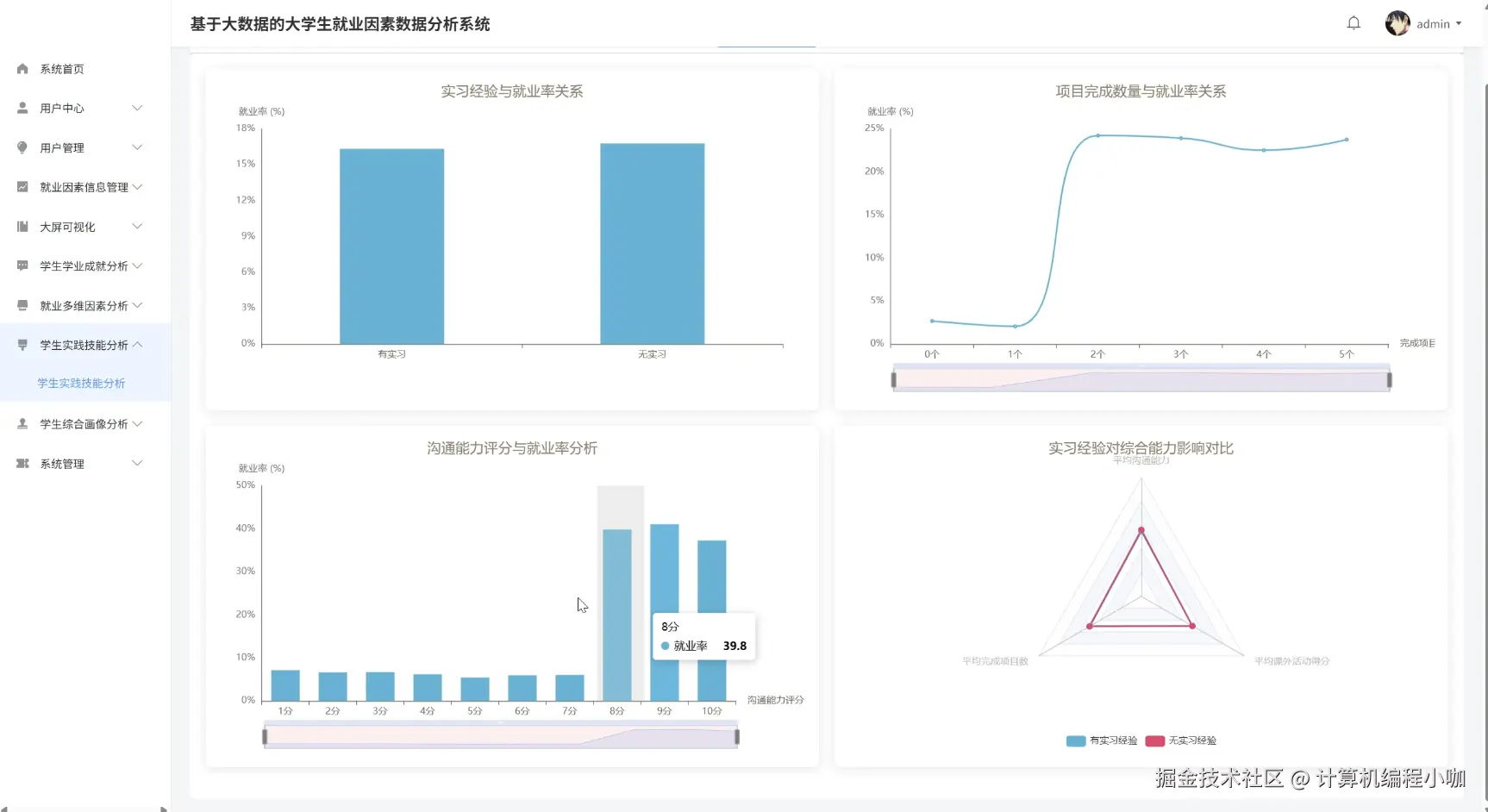
Task: Click left handle of project chart zoom slider
Action: [x=894, y=379]
